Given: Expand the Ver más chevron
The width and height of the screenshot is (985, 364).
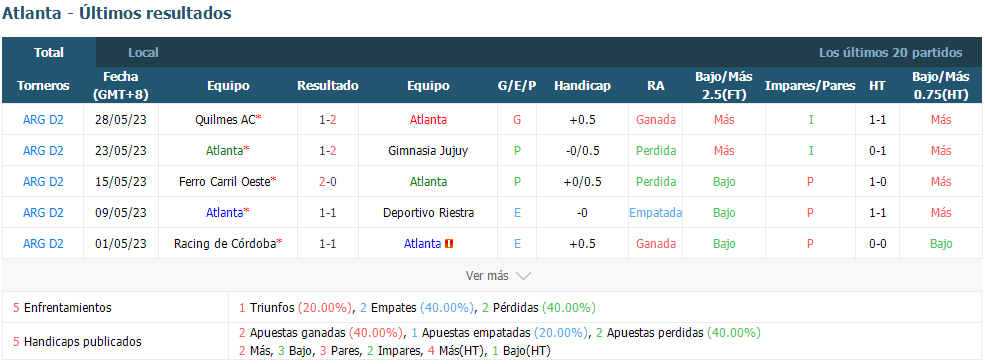Looking at the screenshot, I should pyautogui.click(x=524, y=276).
